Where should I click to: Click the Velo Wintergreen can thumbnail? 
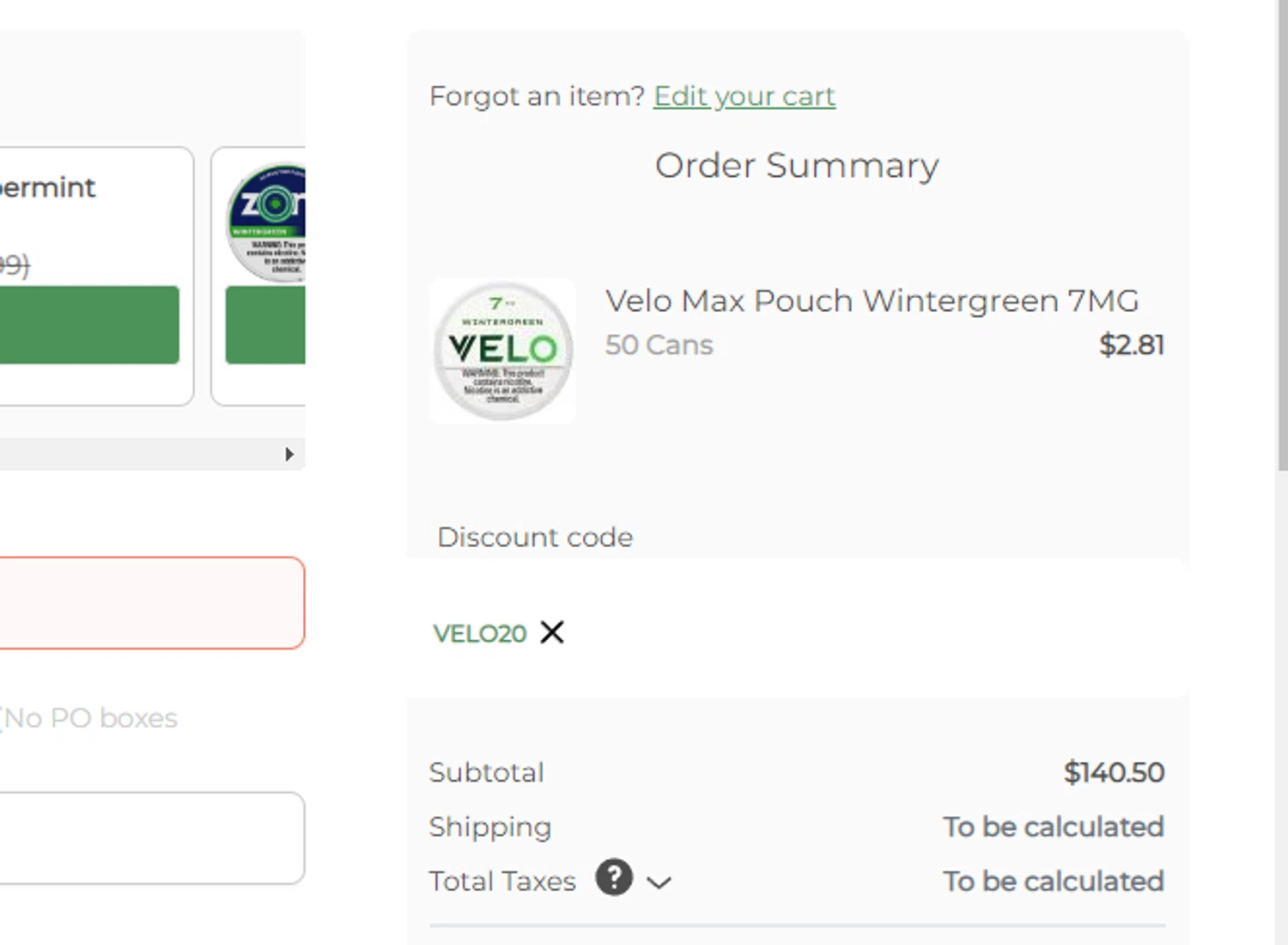(503, 351)
